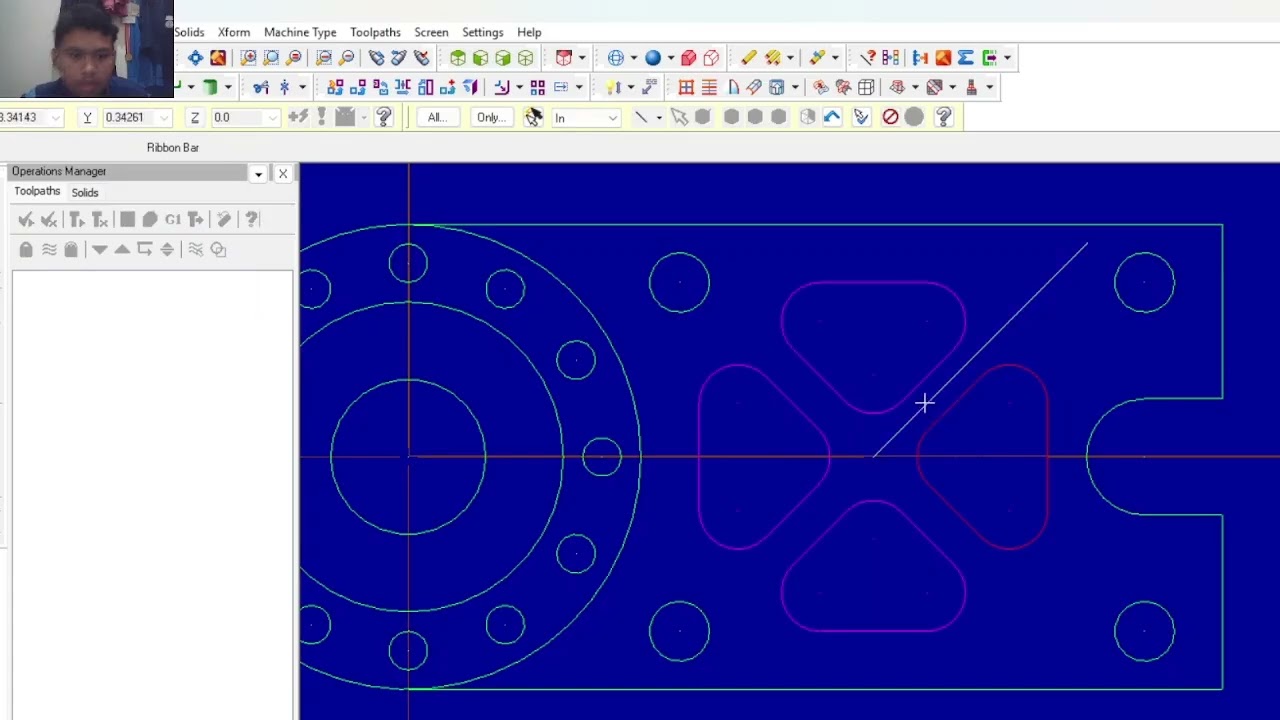This screenshot has width=1280, height=720.
Task: Open the Help menu
Action: (x=529, y=32)
